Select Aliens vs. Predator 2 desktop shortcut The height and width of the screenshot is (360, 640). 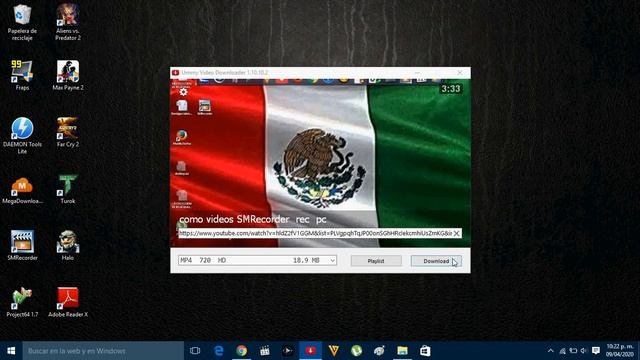(68, 22)
